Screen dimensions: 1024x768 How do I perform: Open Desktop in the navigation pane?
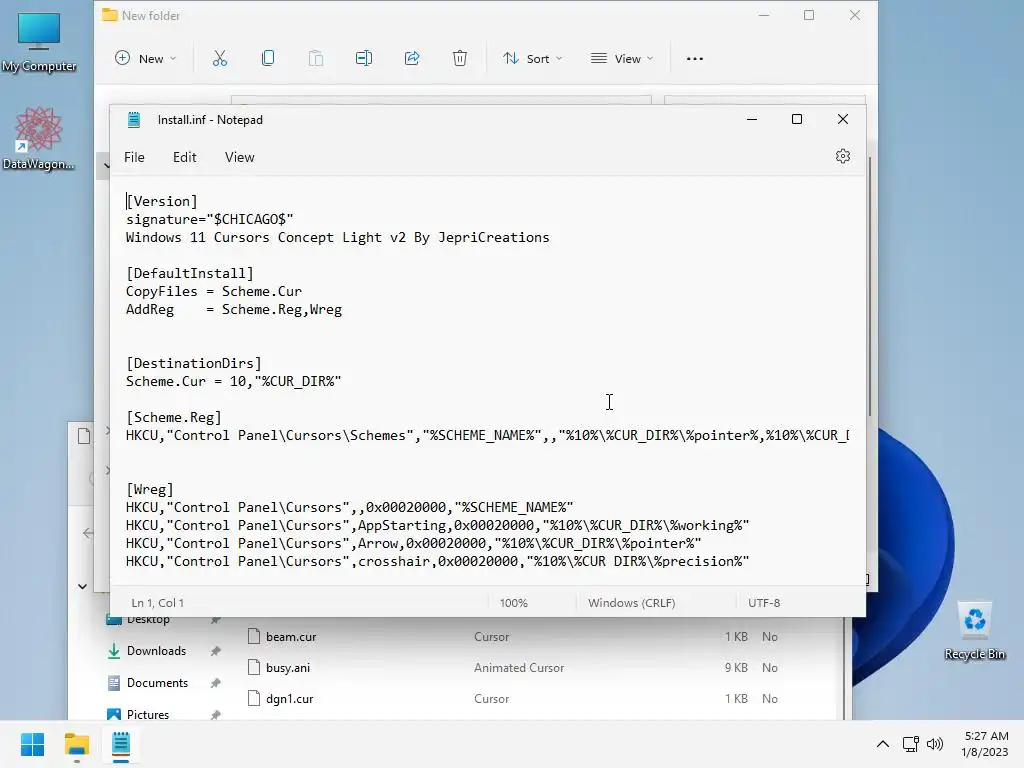148,620
